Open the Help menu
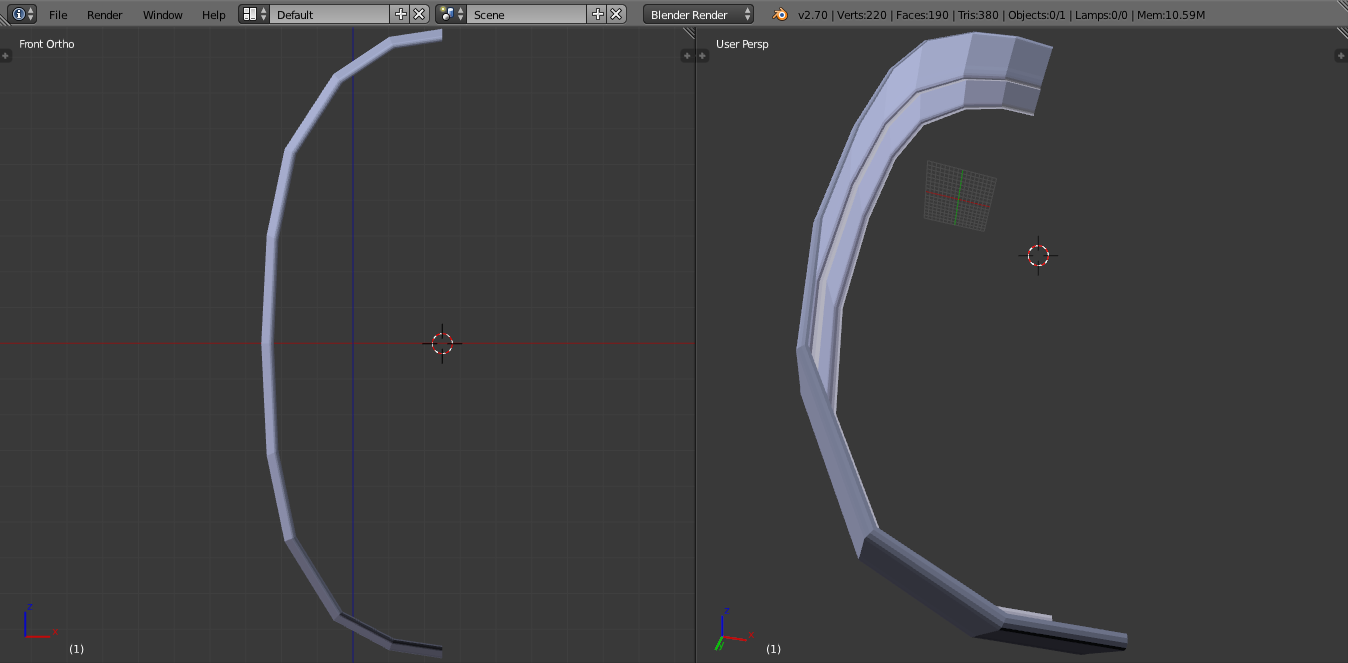 point(214,15)
